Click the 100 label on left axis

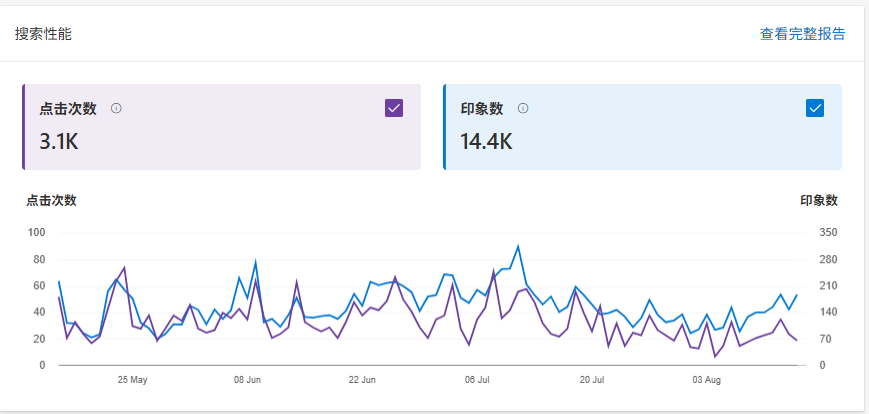tap(37, 233)
